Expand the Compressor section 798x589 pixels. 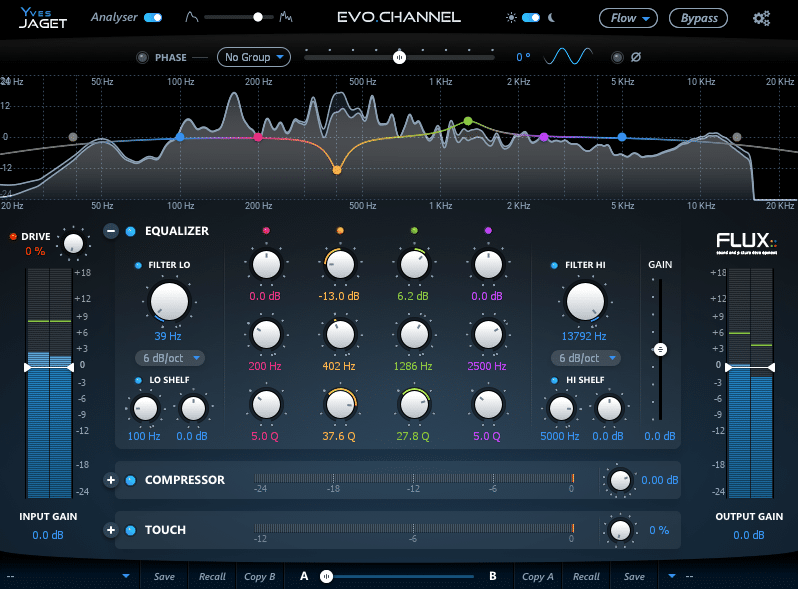click(x=111, y=480)
